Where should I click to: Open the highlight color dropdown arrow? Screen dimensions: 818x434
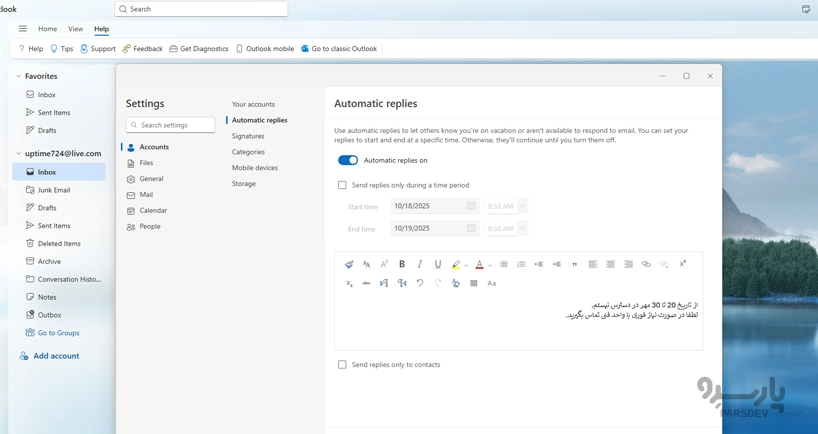[466, 265]
